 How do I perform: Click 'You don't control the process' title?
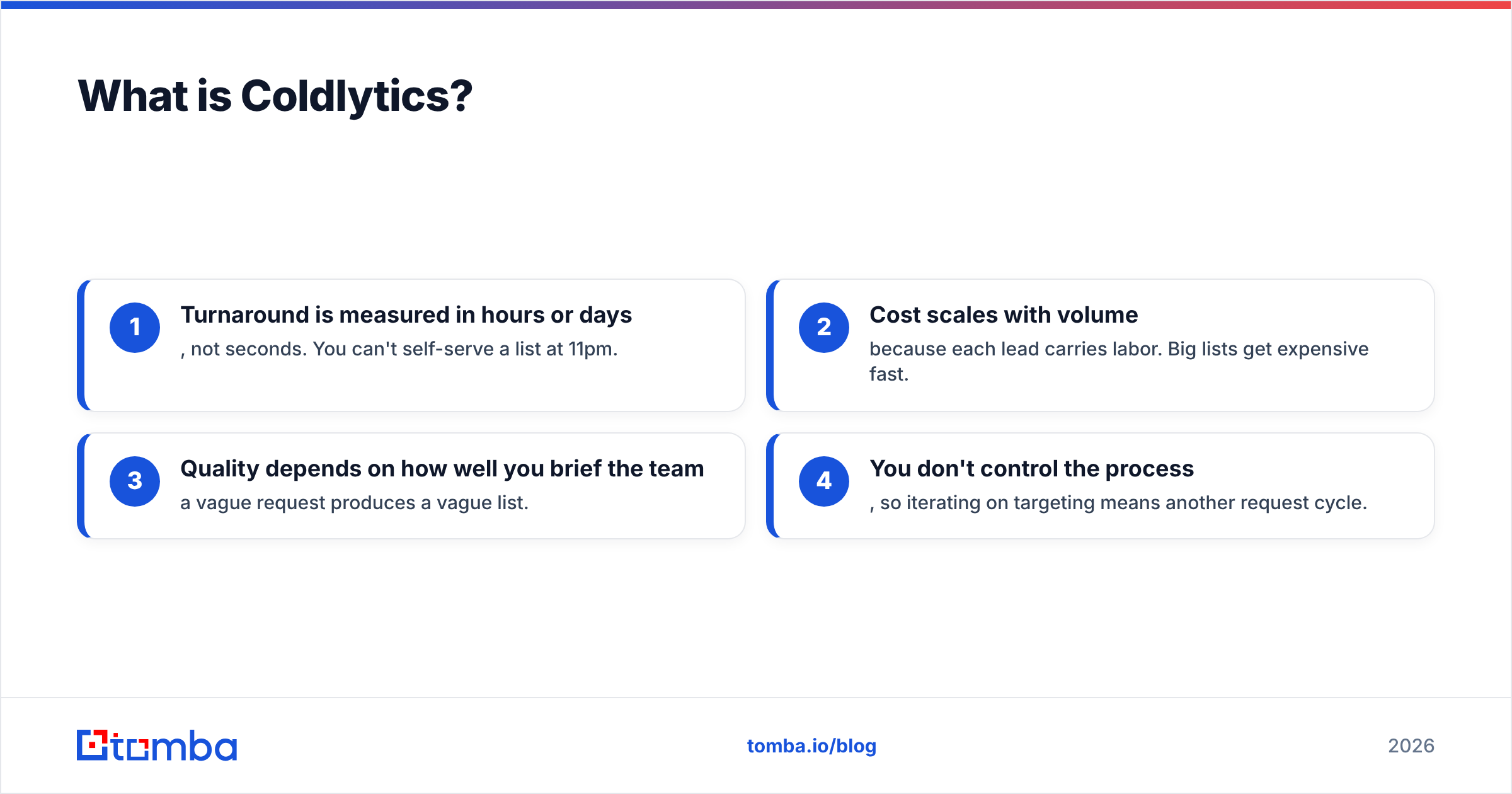[x=1031, y=469]
